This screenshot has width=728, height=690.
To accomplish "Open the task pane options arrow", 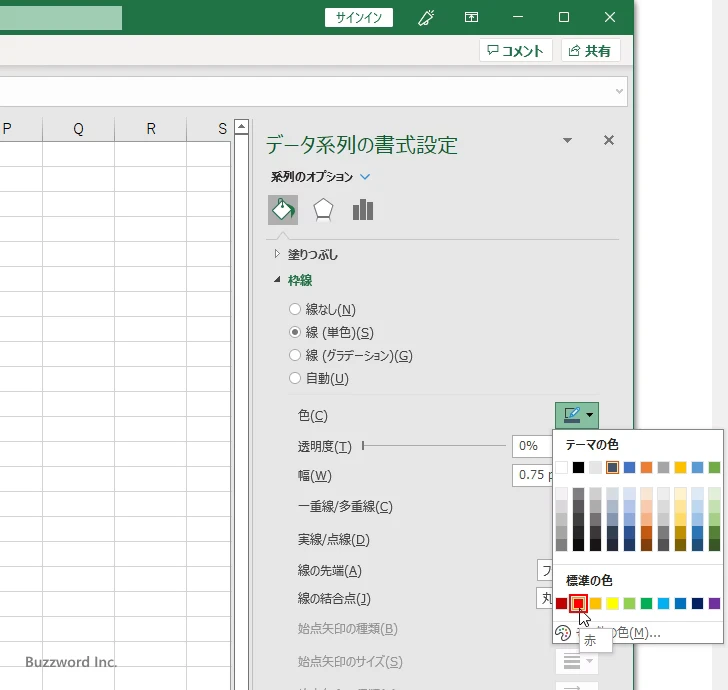I will 567,140.
